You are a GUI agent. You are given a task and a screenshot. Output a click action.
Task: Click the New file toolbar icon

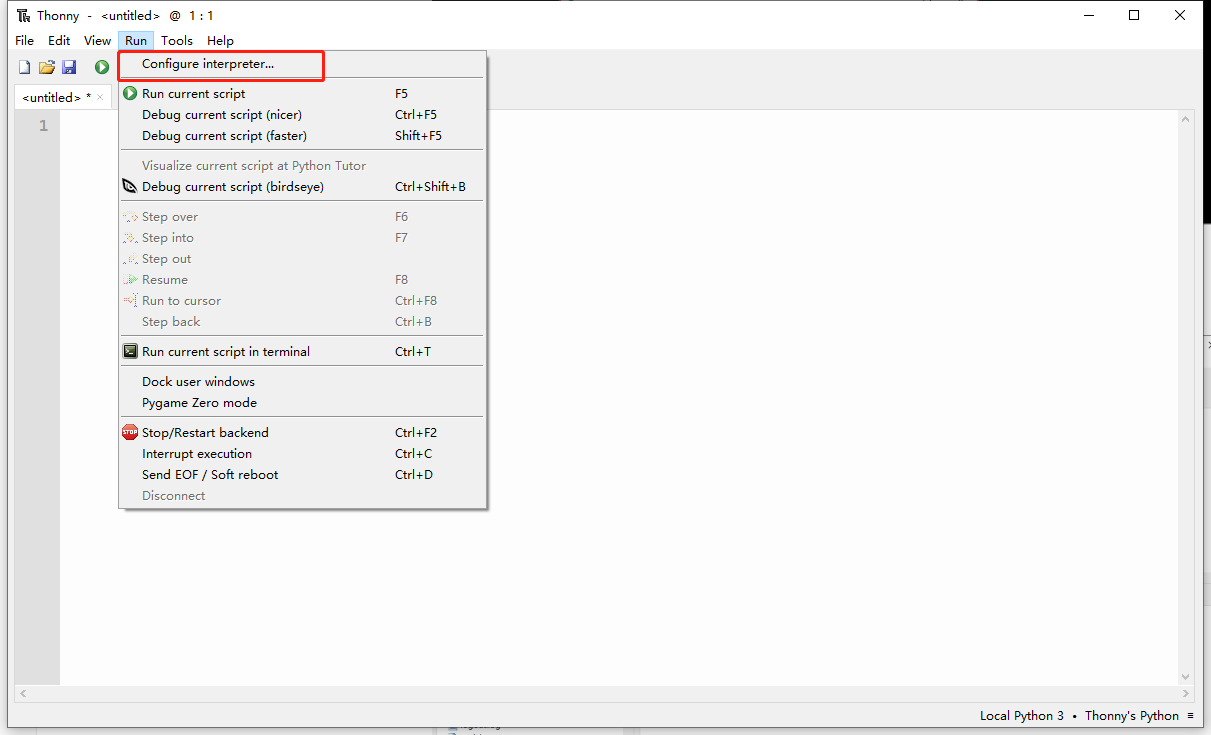click(x=25, y=67)
